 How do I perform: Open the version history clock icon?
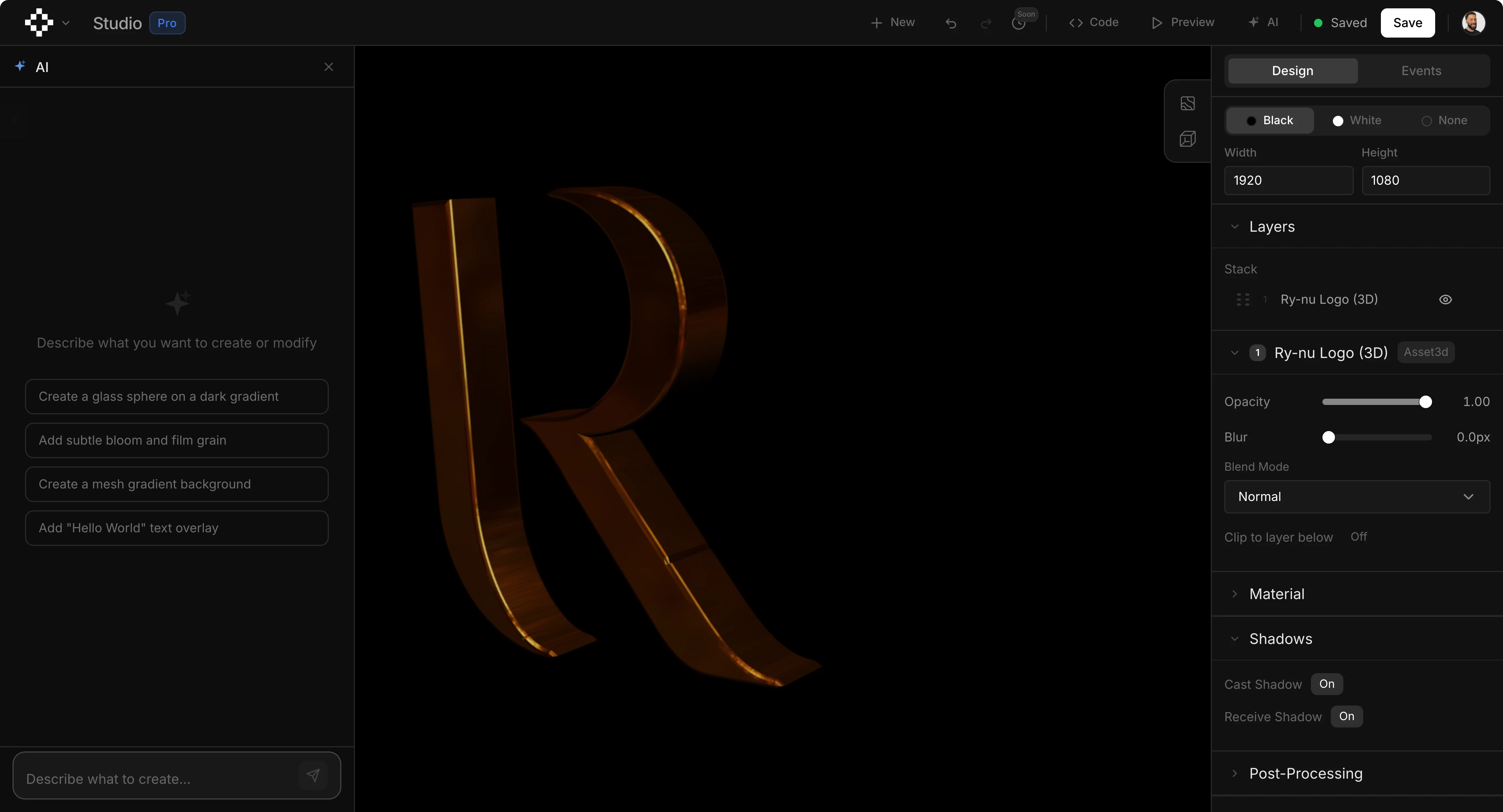click(1018, 23)
